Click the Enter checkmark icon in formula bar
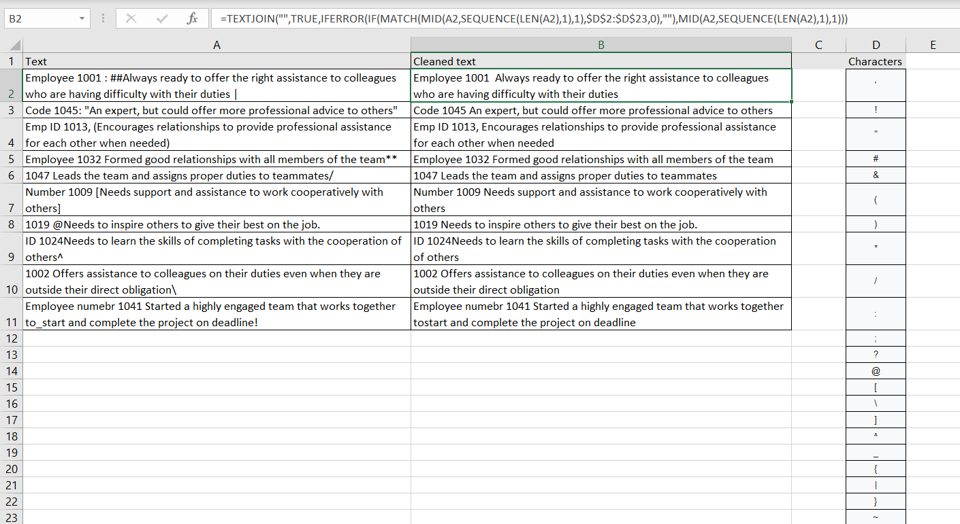The height and width of the screenshot is (524, 960). (x=162, y=19)
